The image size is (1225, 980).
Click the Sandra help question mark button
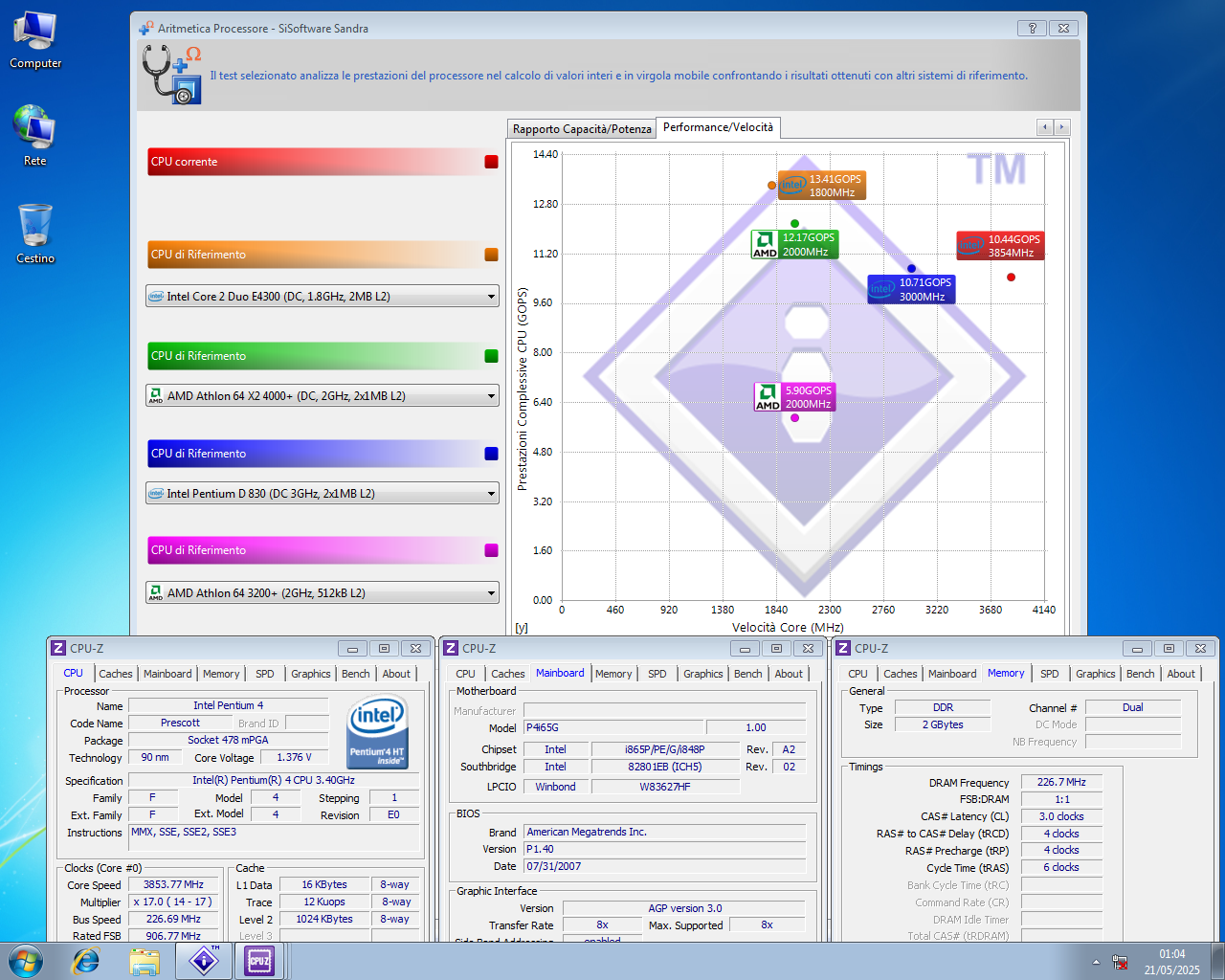click(x=1032, y=29)
